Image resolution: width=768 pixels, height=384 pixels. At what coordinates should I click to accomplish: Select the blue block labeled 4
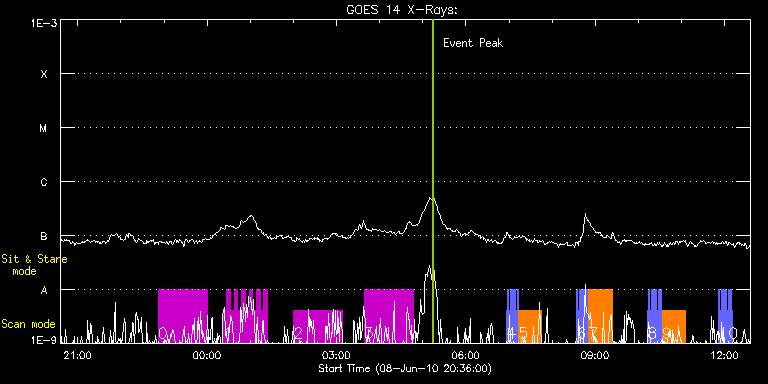click(512, 316)
